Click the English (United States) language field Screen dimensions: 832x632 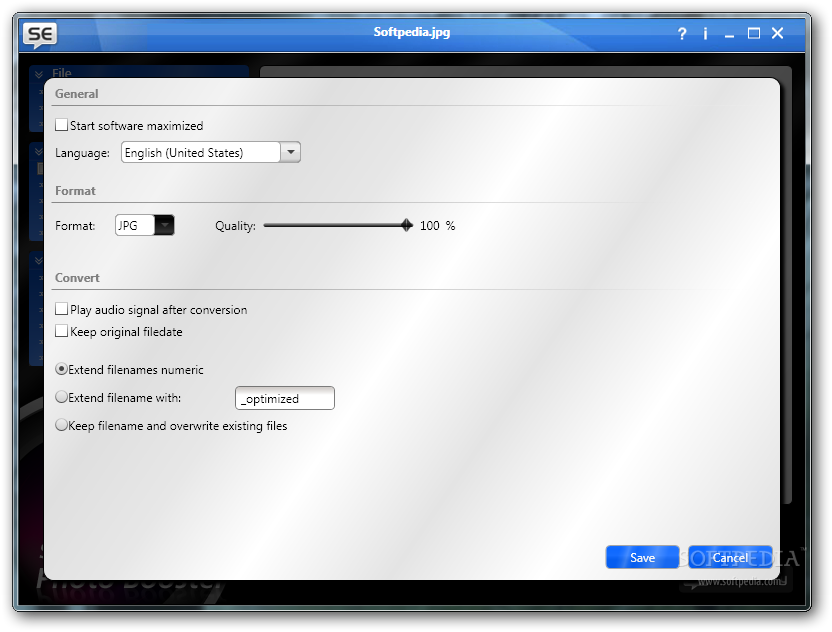pyautogui.click(x=201, y=152)
